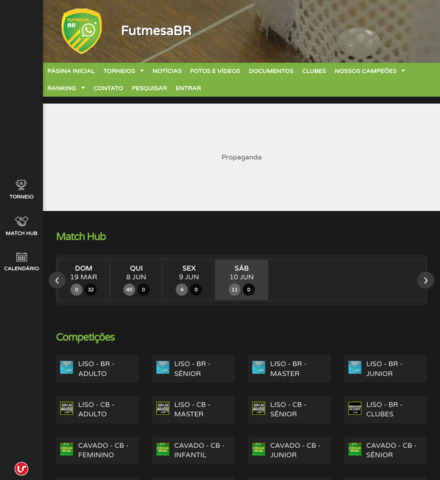Click the FutmesaBR site title
The width and height of the screenshot is (440, 480).
tap(156, 31)
